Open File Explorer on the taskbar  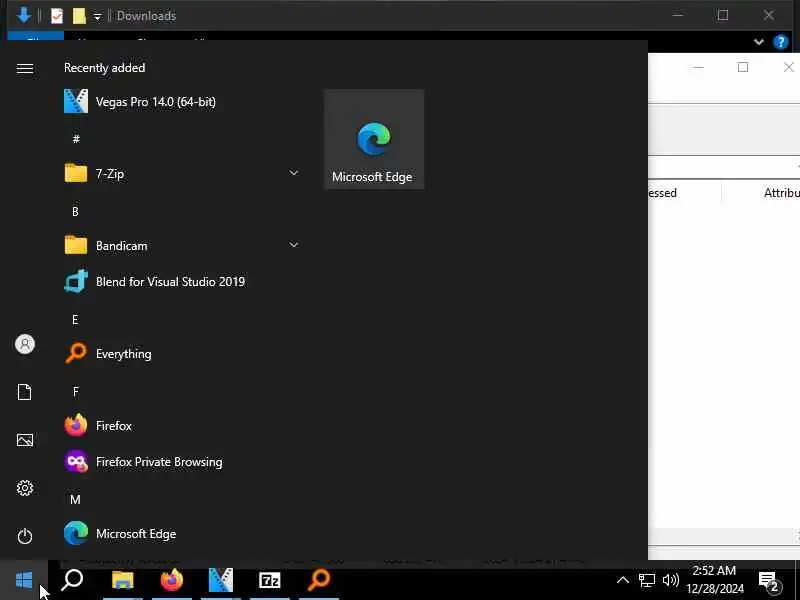pyautogui.click(x=122, y=580)
